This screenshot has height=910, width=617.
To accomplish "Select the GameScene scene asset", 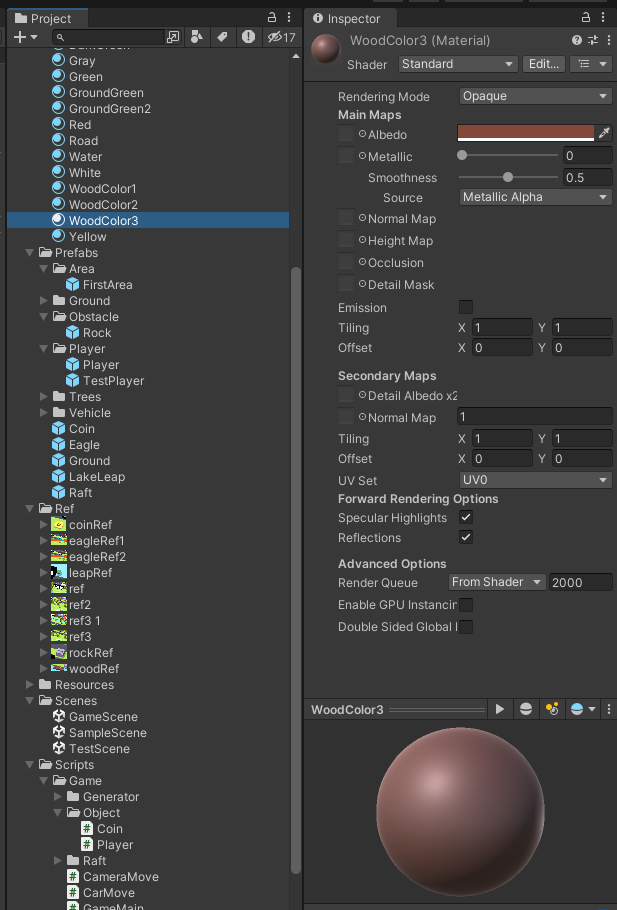I will click(x=103, y=717).
